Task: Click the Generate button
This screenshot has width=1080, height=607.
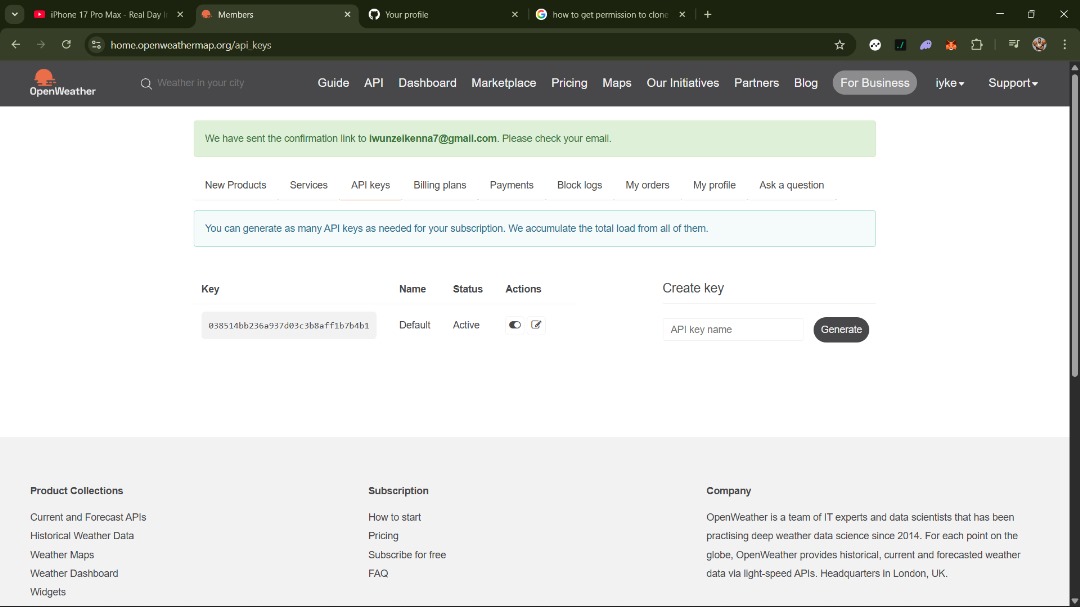Action: click(x=841, y=329)
